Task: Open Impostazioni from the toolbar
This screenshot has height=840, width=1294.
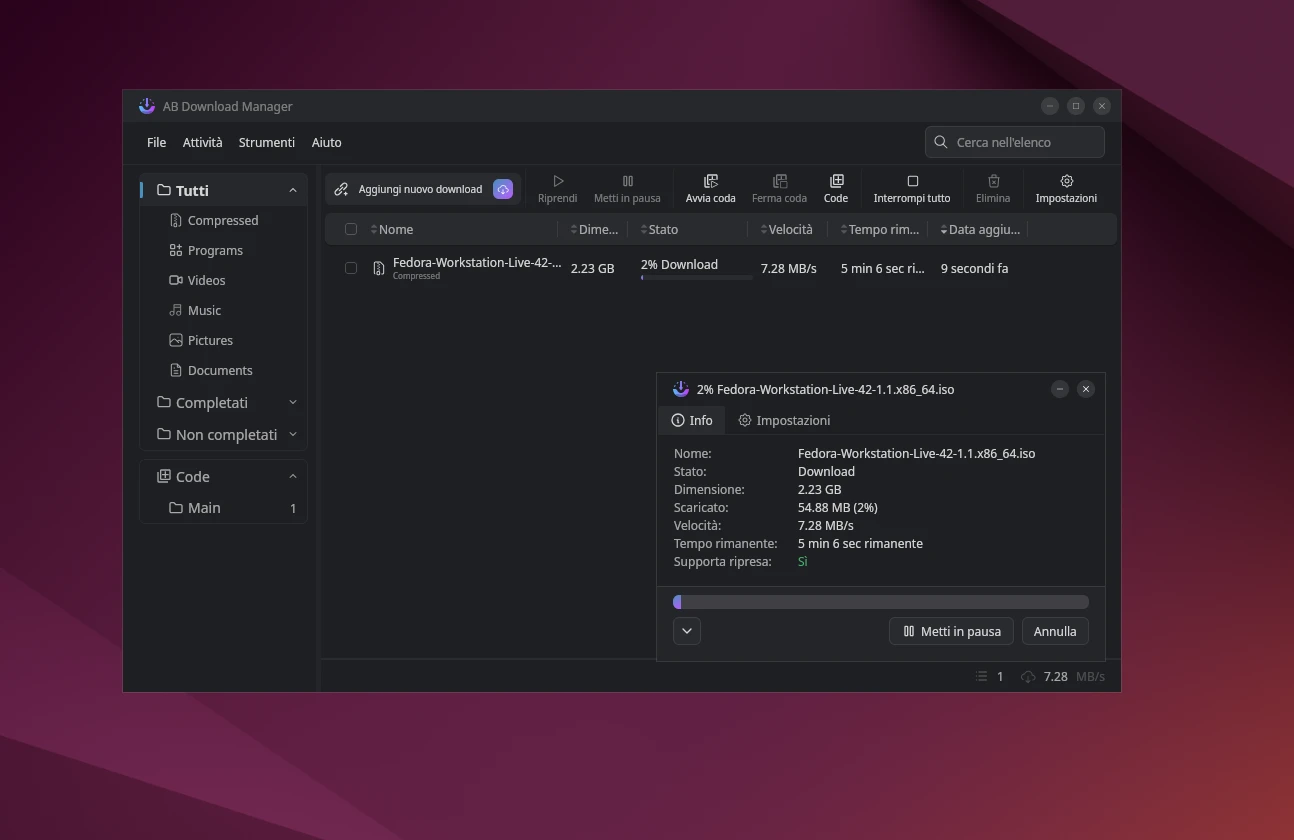Action: pos(1066,187)
